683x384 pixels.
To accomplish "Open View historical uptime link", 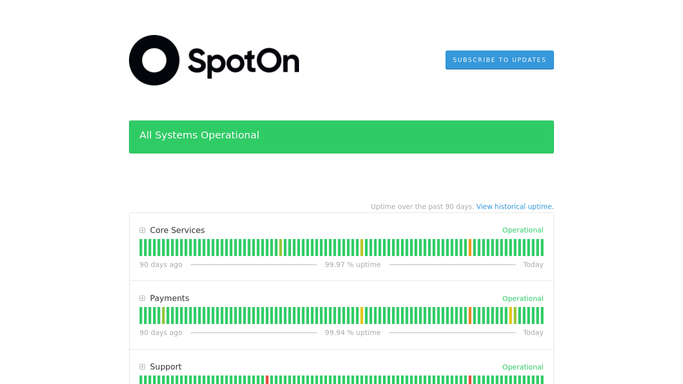I will pos(515,206).
